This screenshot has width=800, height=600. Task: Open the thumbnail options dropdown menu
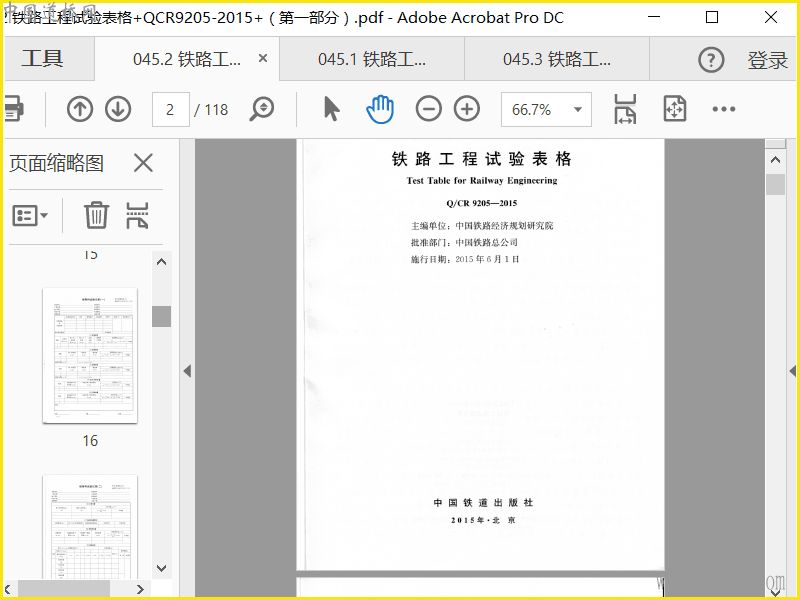pyautogui.click(x=30, y=216)
